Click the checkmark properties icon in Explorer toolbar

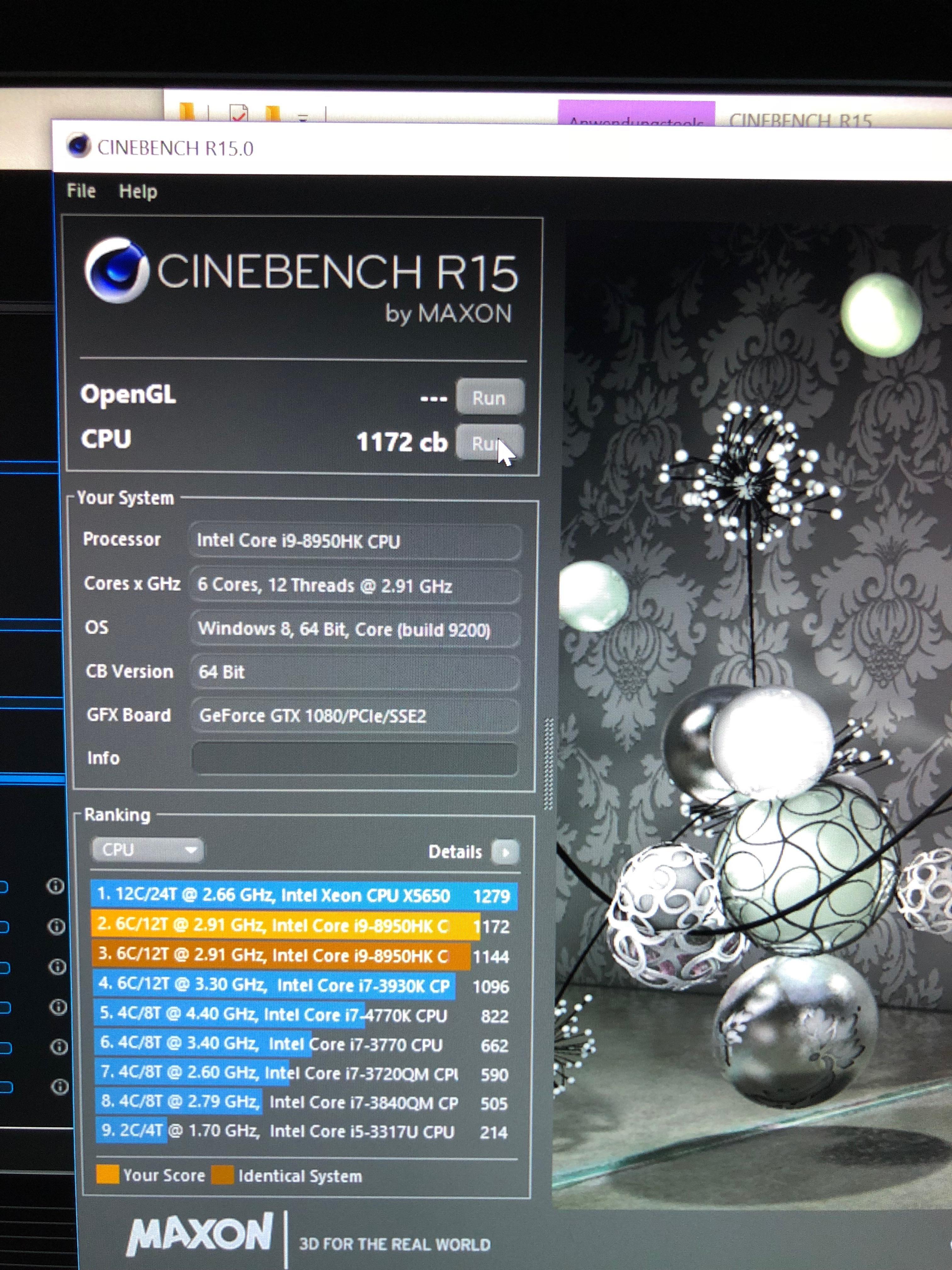[239, 114]
